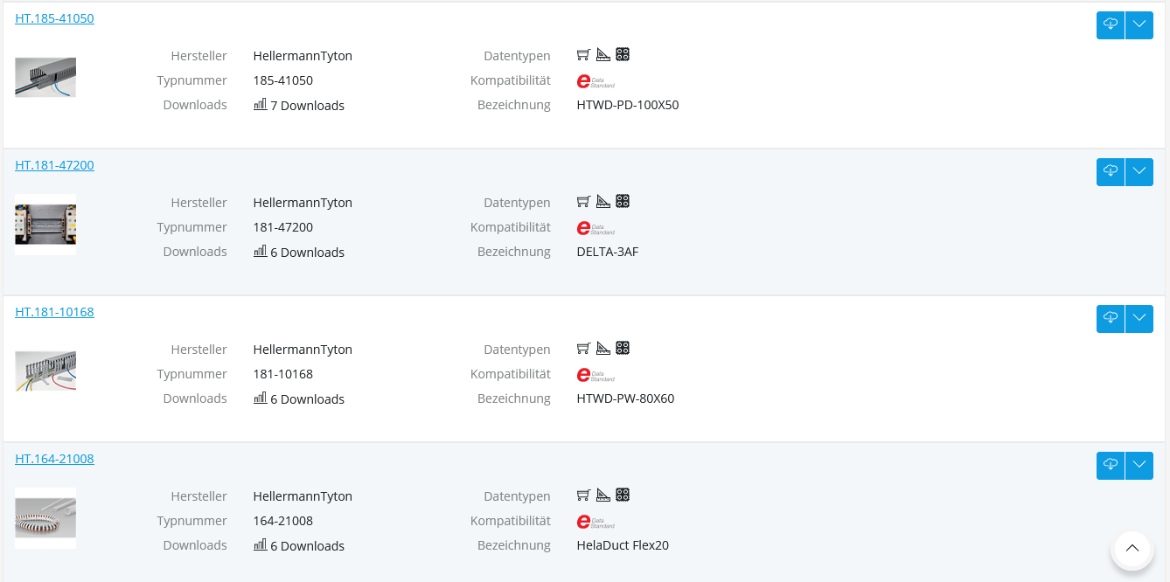Expand download options dropdown for HT.181-47200
1170x582 pixels.
pos(1139,172)
